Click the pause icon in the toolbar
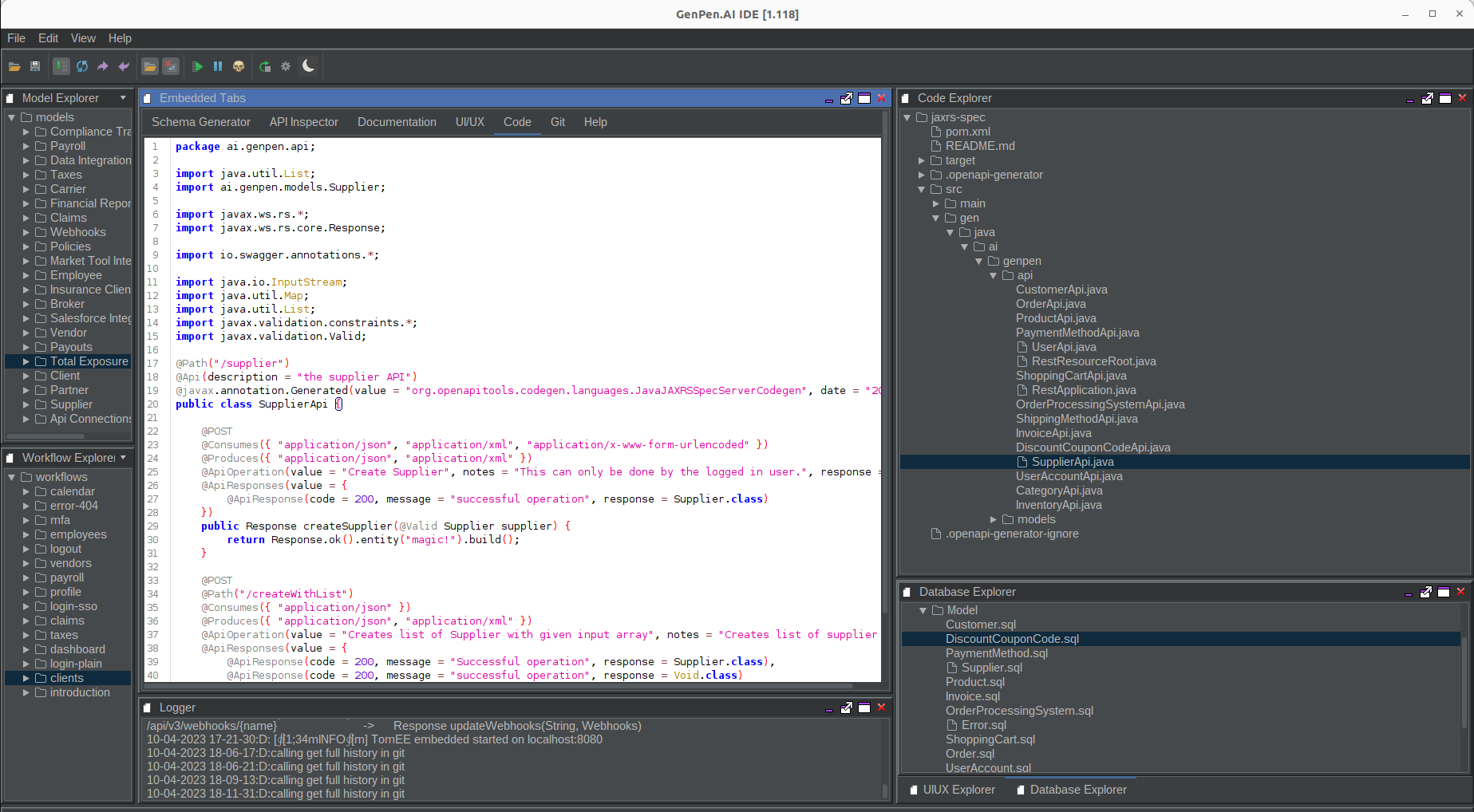The image size is (1474, 812). tap(218, 66)
